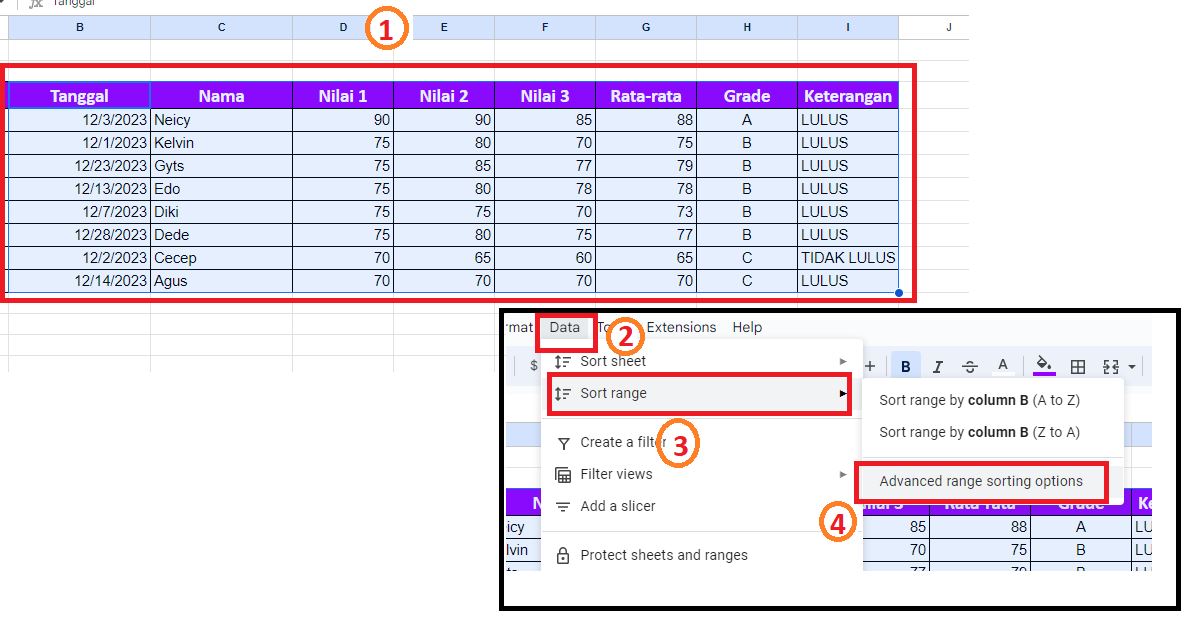The height and width of the screenshot is (625, 1188).
Task: Click the name cell Agus
Action: click(221, 281)
